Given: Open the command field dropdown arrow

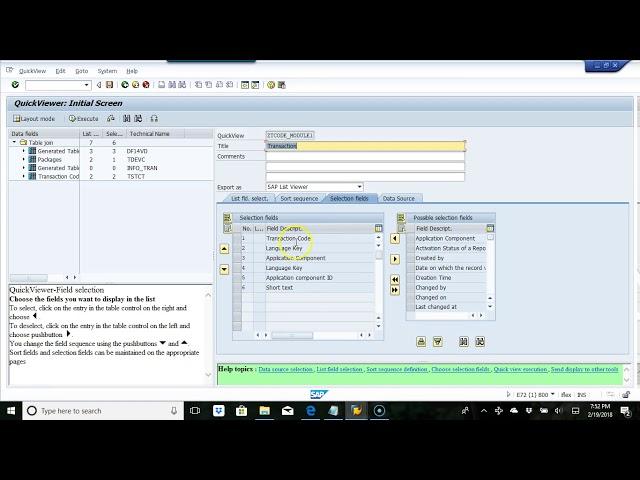Looking at the screenshot, I should click(86, 85).
